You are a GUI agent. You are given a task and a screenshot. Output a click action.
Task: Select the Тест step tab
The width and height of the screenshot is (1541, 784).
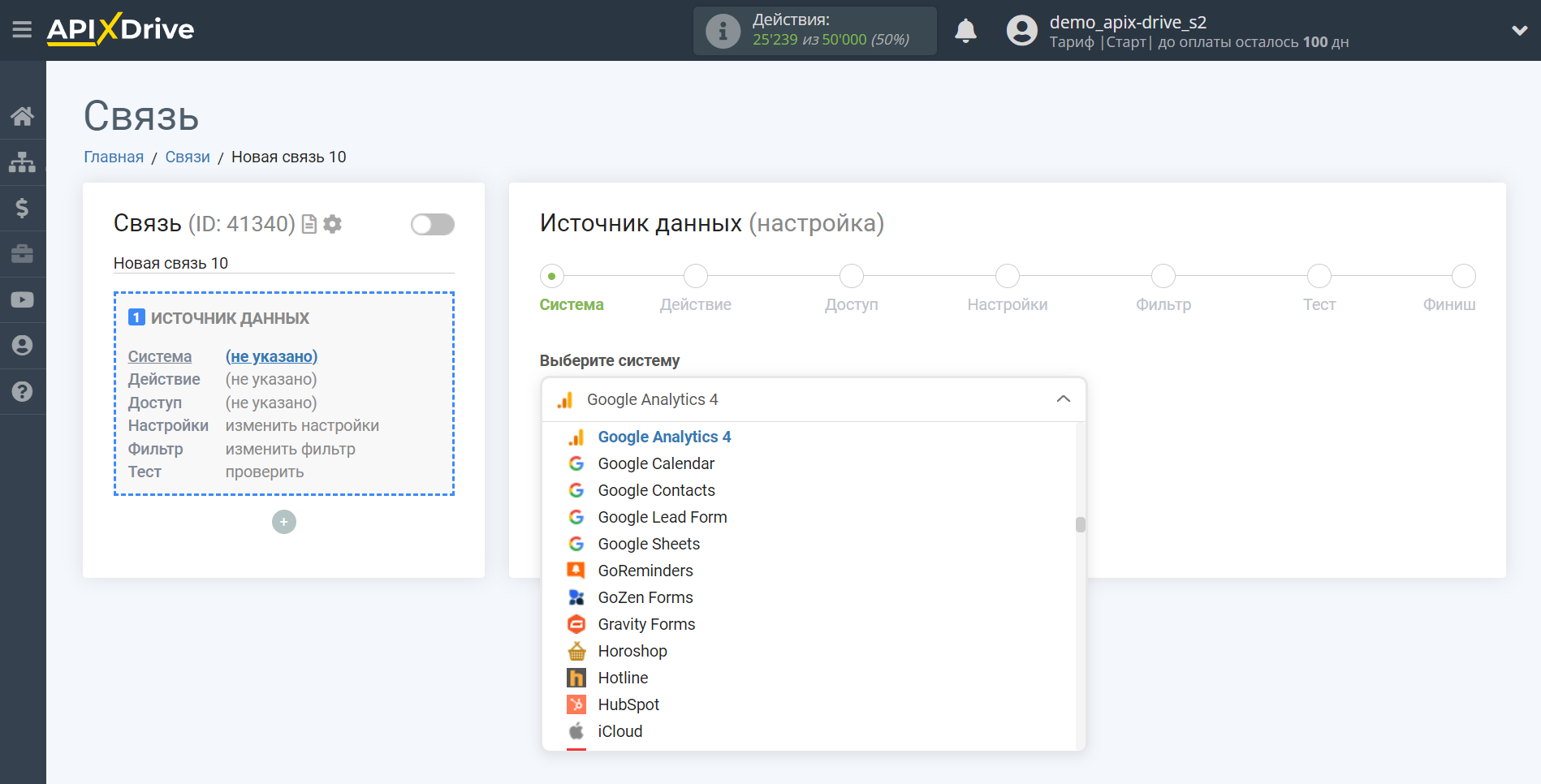[1319, 289]
